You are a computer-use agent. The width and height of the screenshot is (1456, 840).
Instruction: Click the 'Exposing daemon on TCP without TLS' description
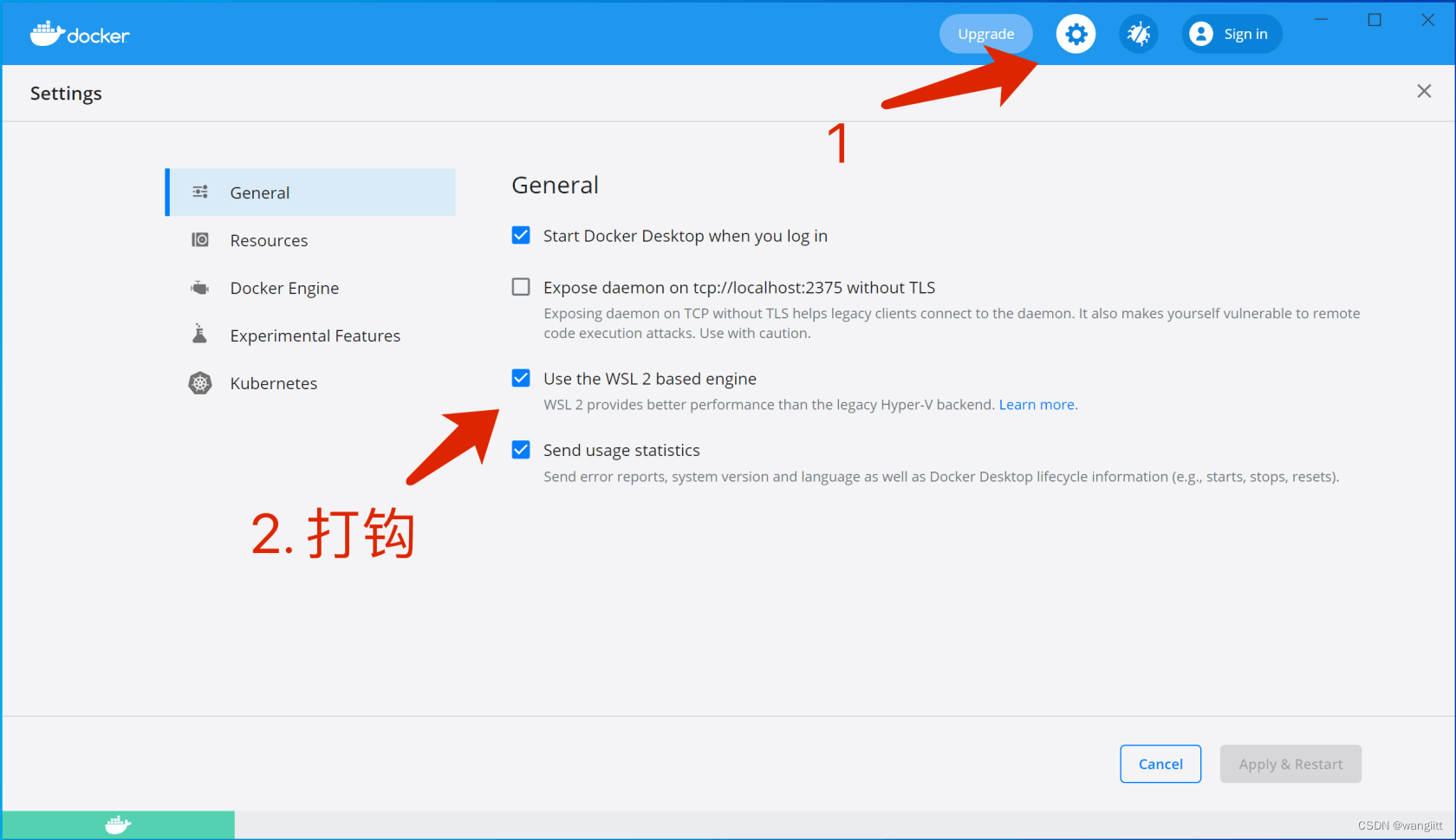[952, 323]
